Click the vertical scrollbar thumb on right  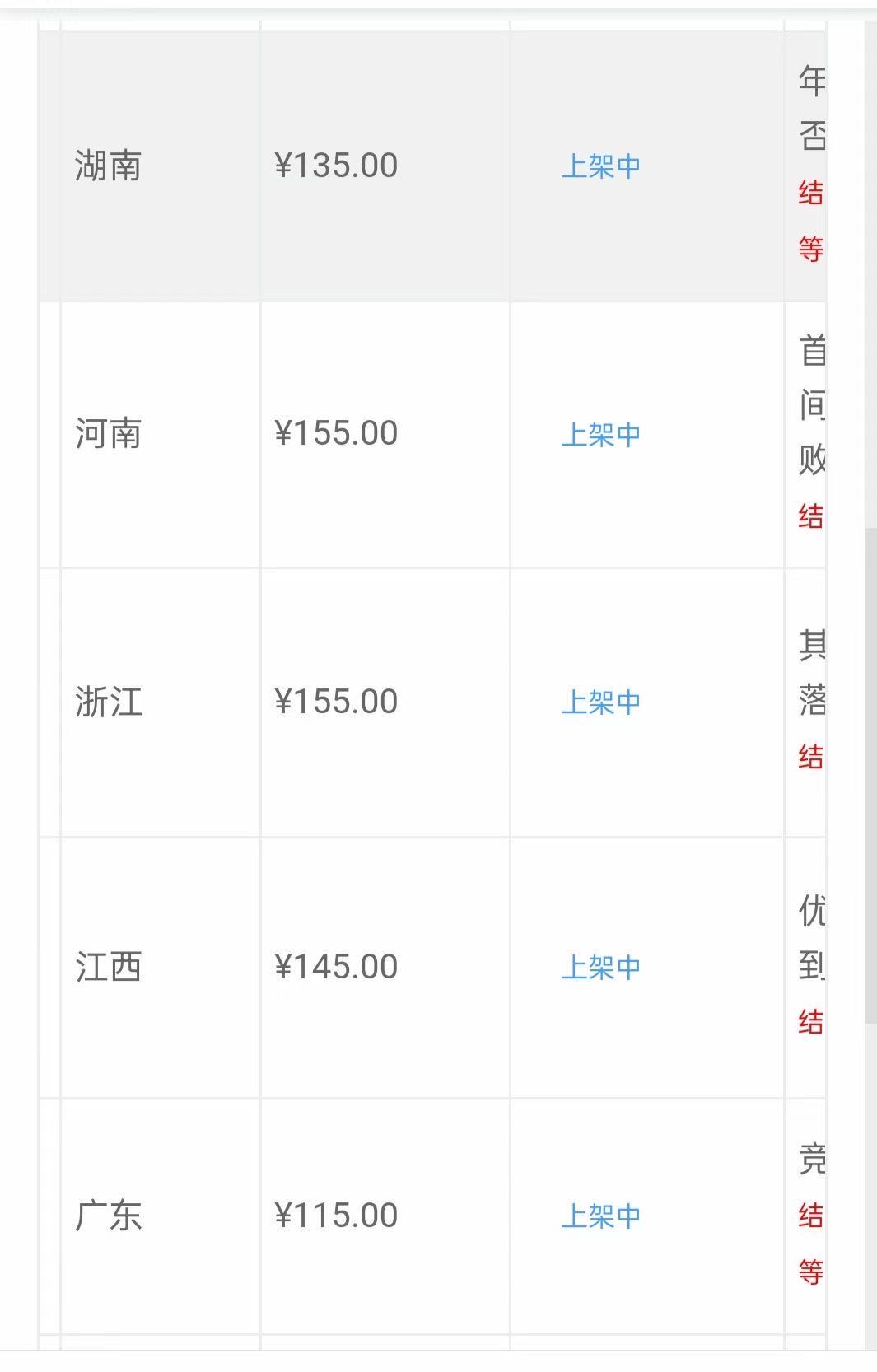click(x=870, y=774)
